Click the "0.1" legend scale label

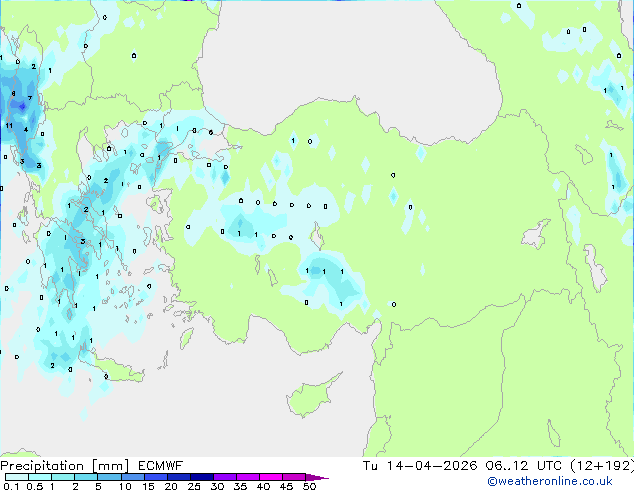[x=11, y=486]
